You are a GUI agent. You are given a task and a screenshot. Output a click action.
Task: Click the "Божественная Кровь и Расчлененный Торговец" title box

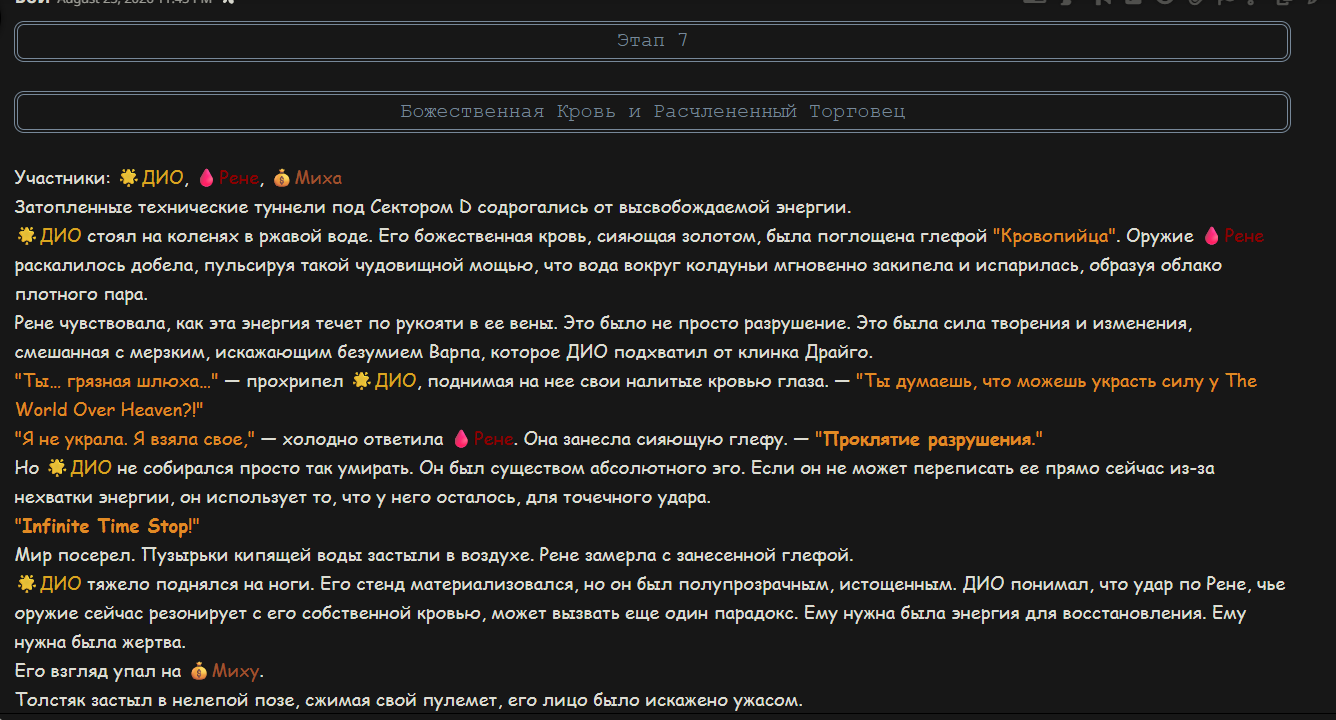pyautogui.click(x=652, y=112)
